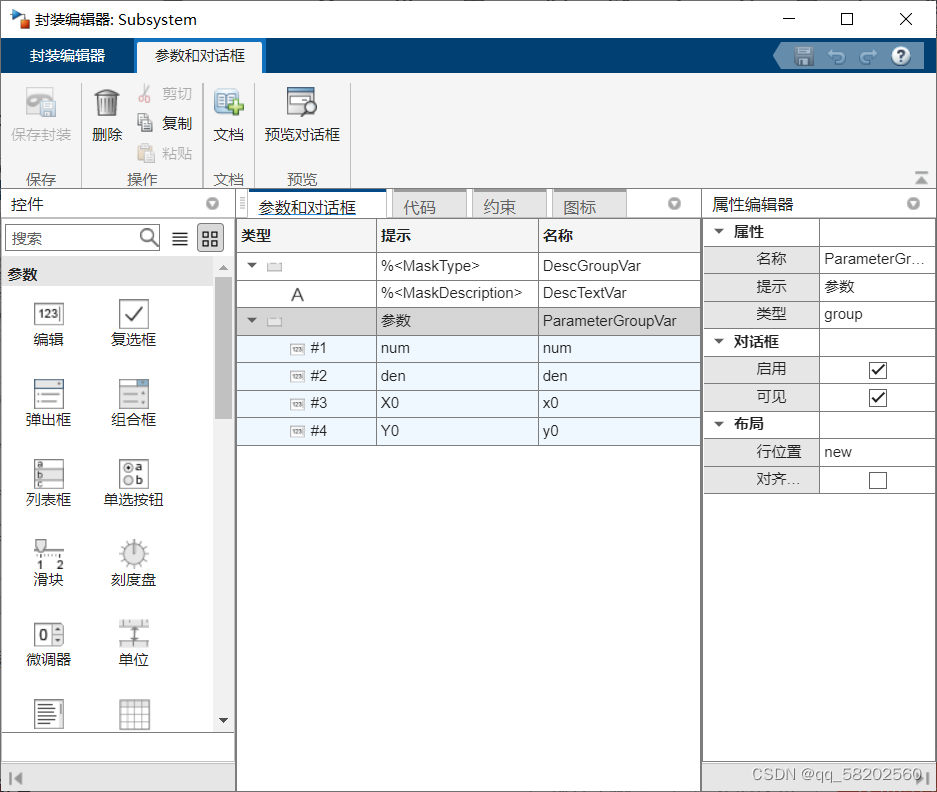Select the 滑块 slider control
937x792 pixels.
48,564
